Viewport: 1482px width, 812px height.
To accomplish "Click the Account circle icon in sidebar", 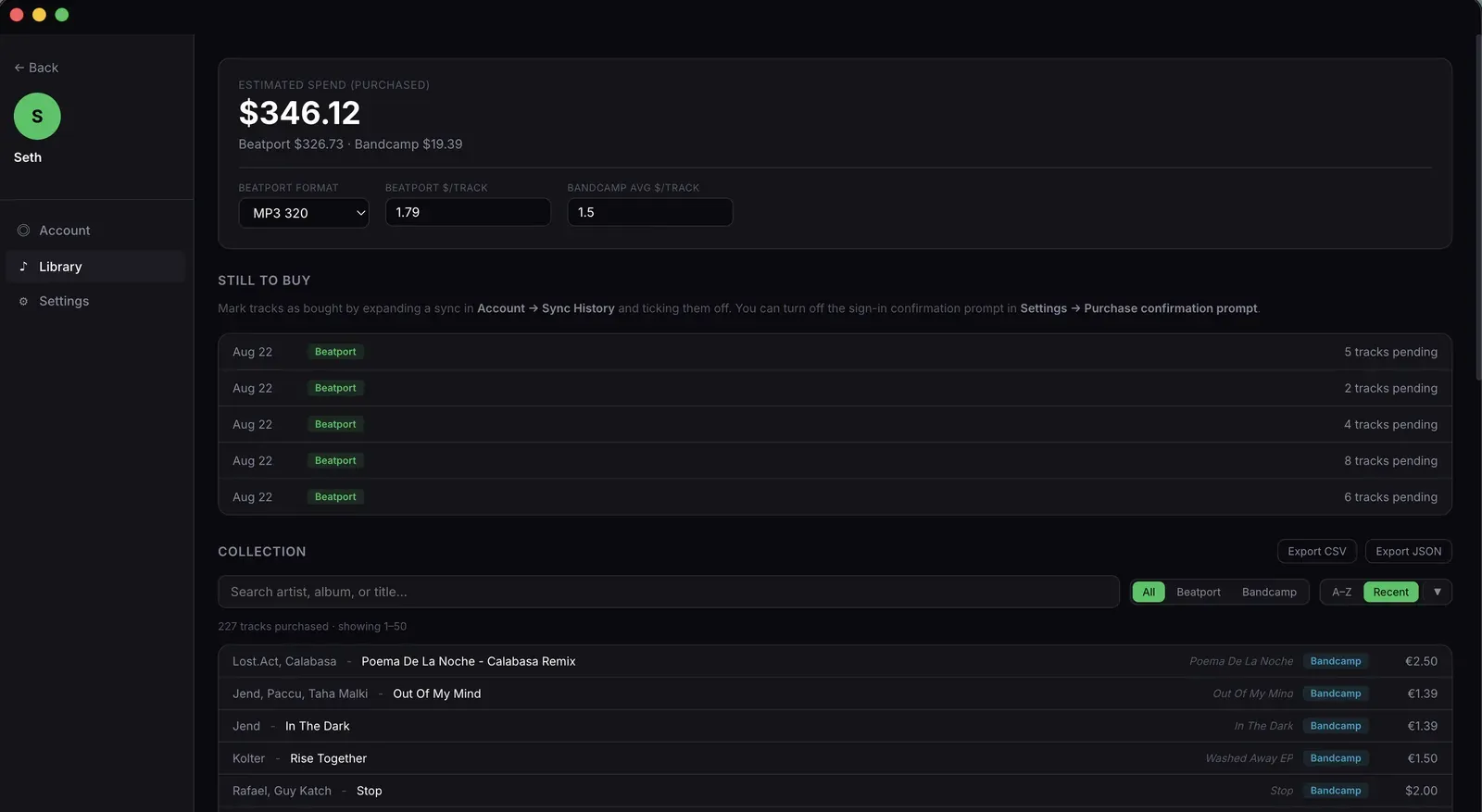I will [23, 231].
